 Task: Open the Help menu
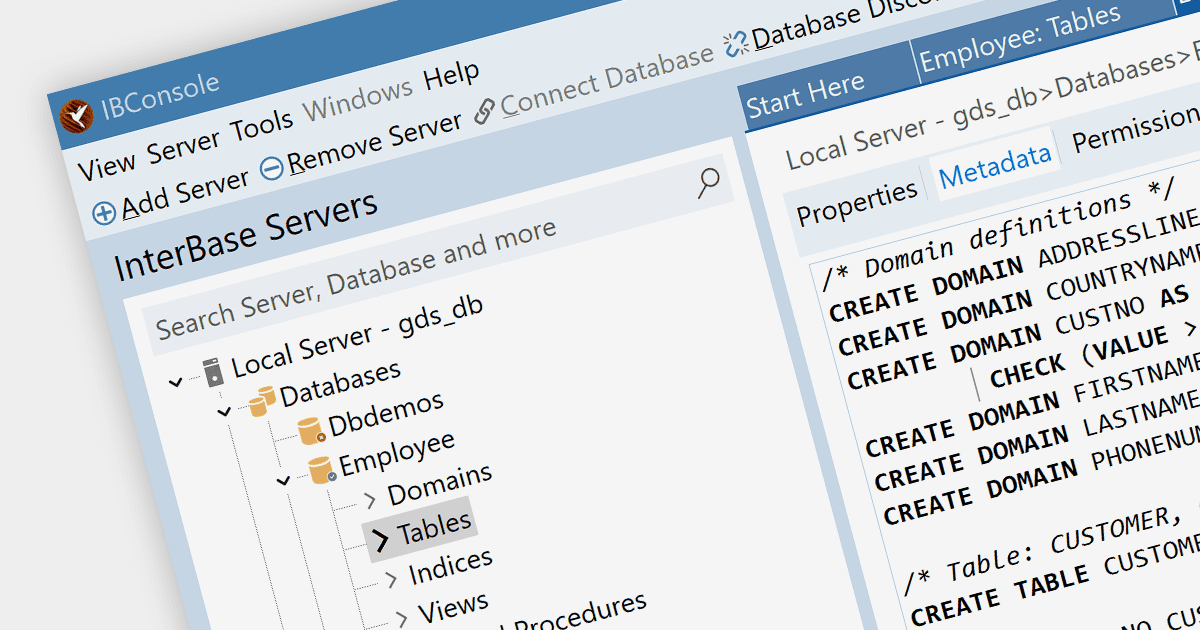pyautogui.click(x=452, y=76)
